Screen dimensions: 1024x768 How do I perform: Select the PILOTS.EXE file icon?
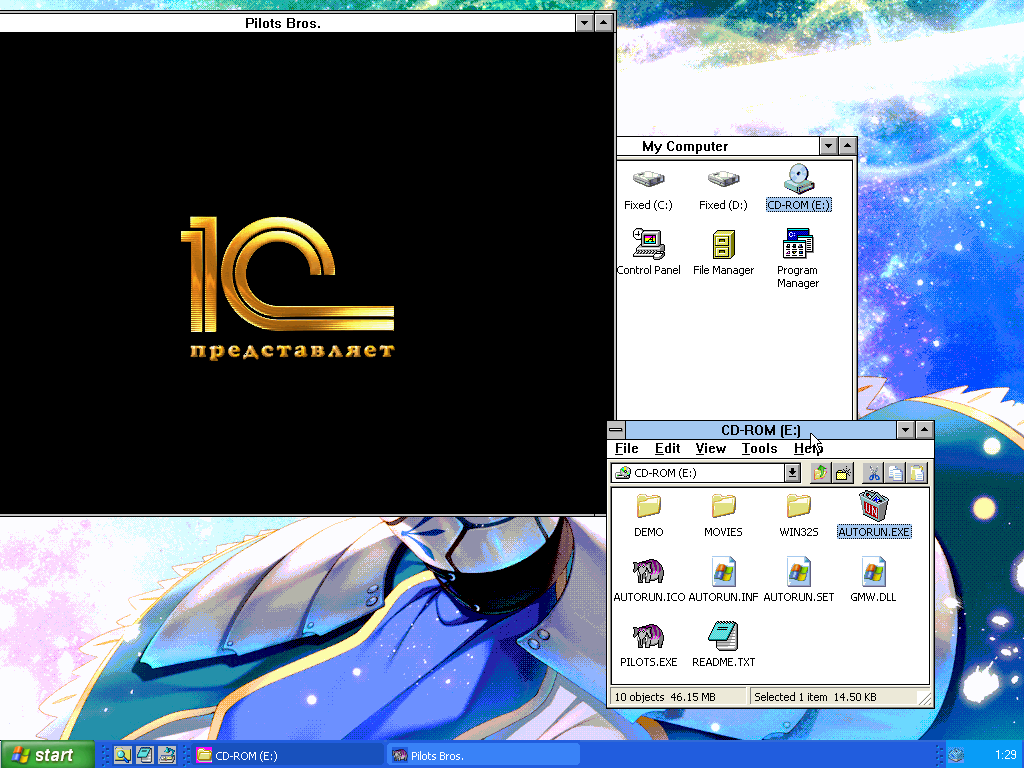click(x=648, y=637)
